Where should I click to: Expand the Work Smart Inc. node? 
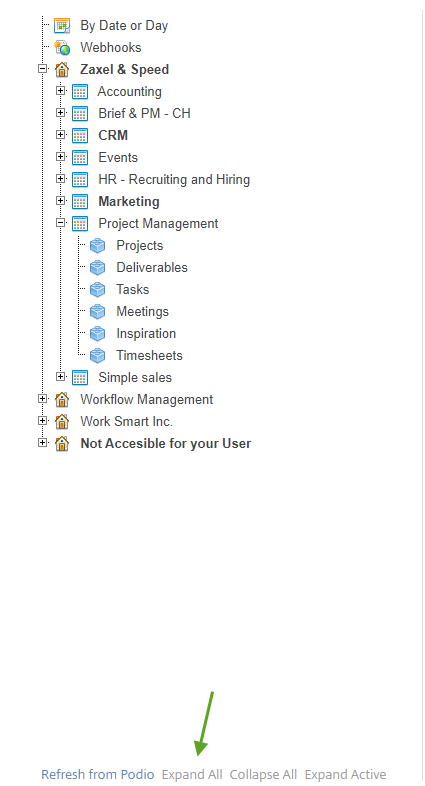pos(43,421)
